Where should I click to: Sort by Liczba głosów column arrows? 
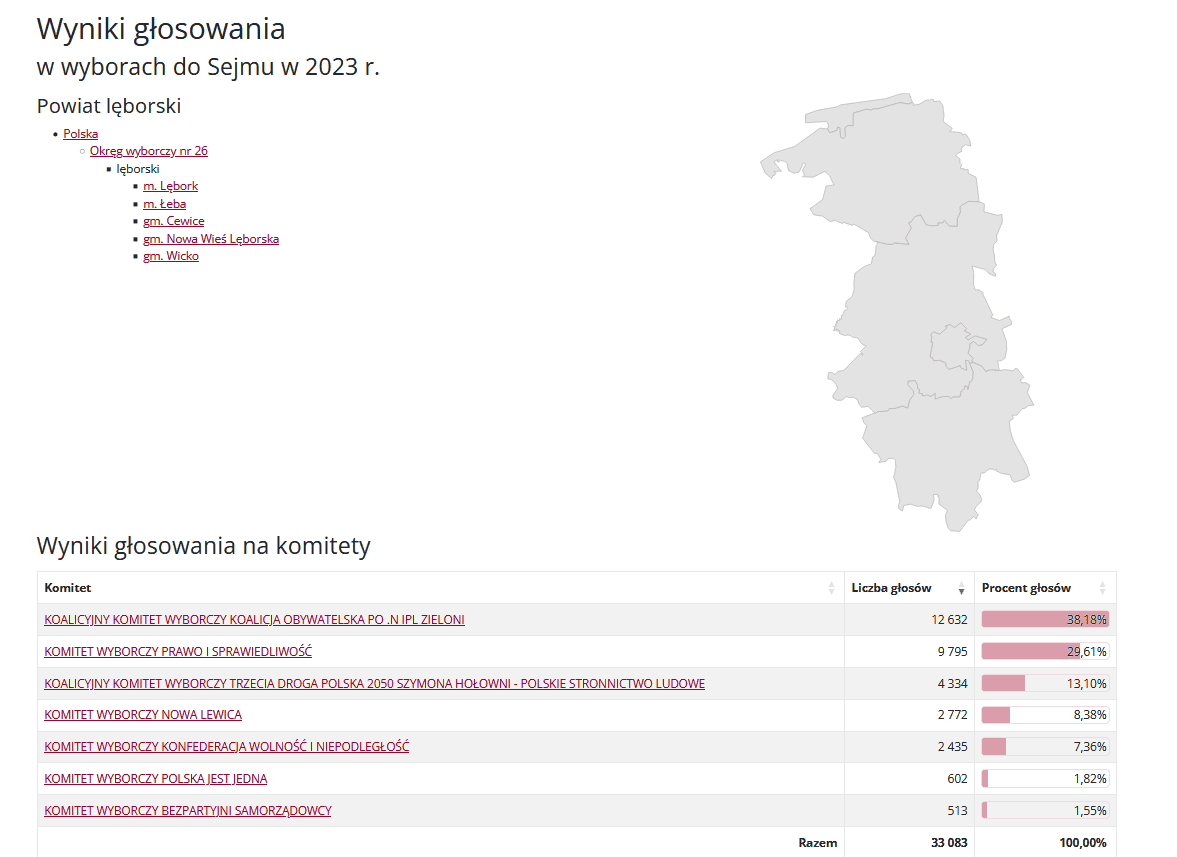pos(961,588)
